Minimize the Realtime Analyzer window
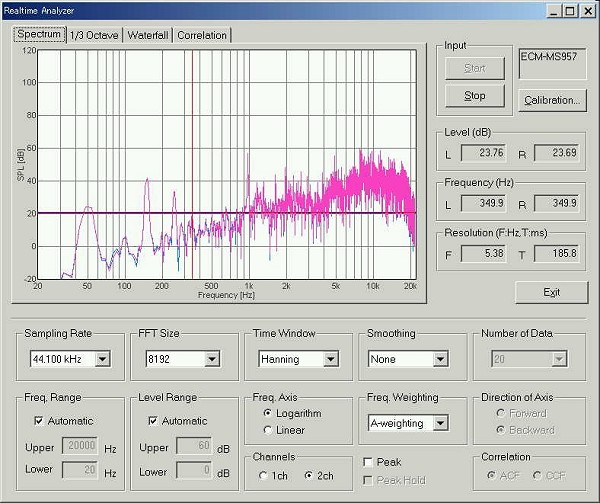The height and width of the screenshot is (503, 600). (553, 11)
